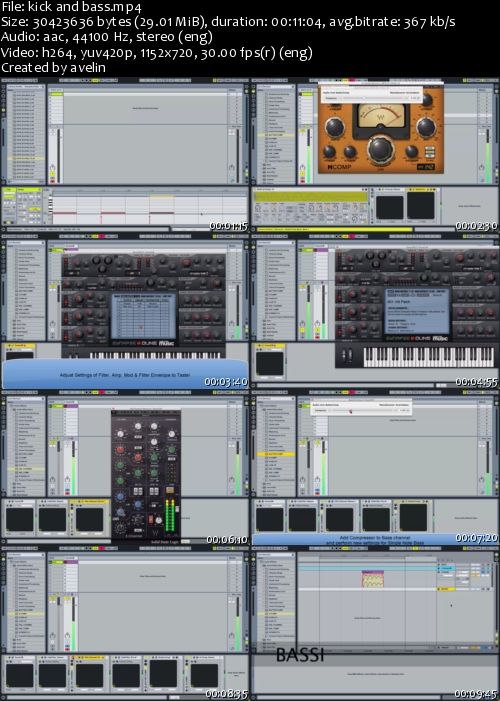Click the 'File: kick and bass.mp4' header text

tap(72, 7)
